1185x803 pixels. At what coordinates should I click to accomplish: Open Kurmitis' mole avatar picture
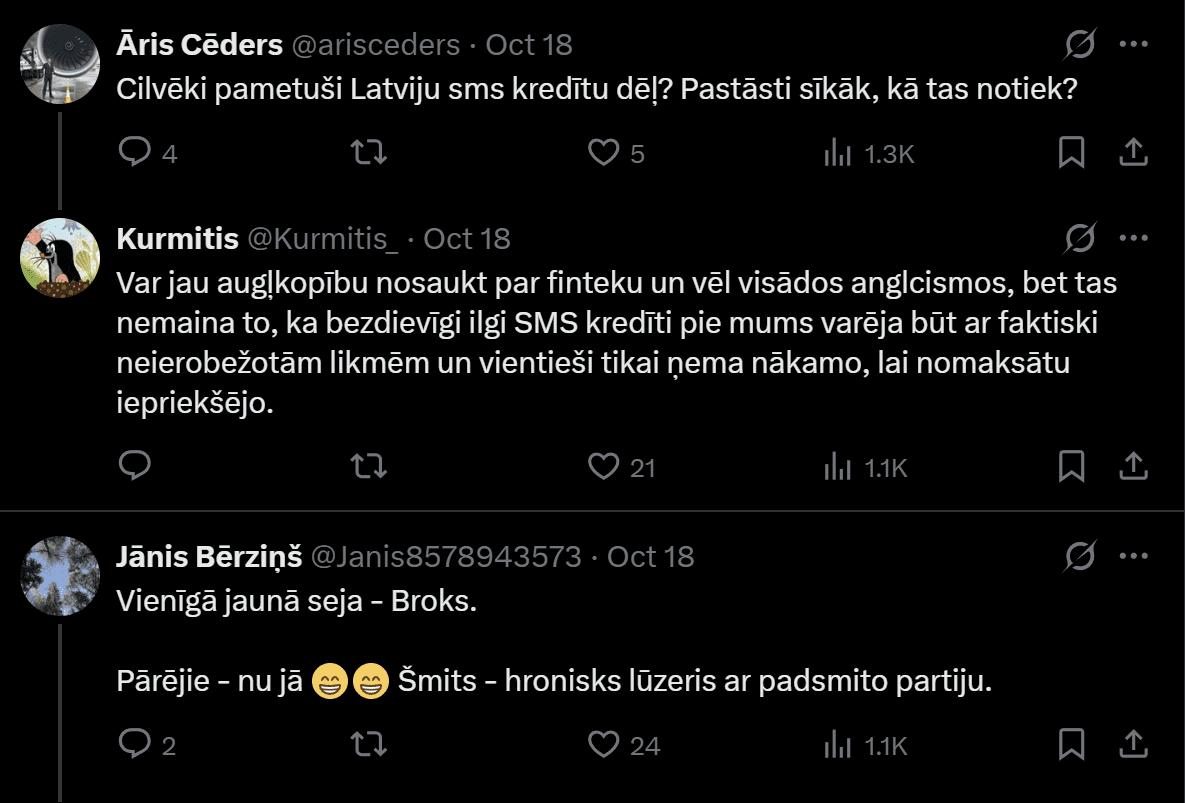[61, 258]
